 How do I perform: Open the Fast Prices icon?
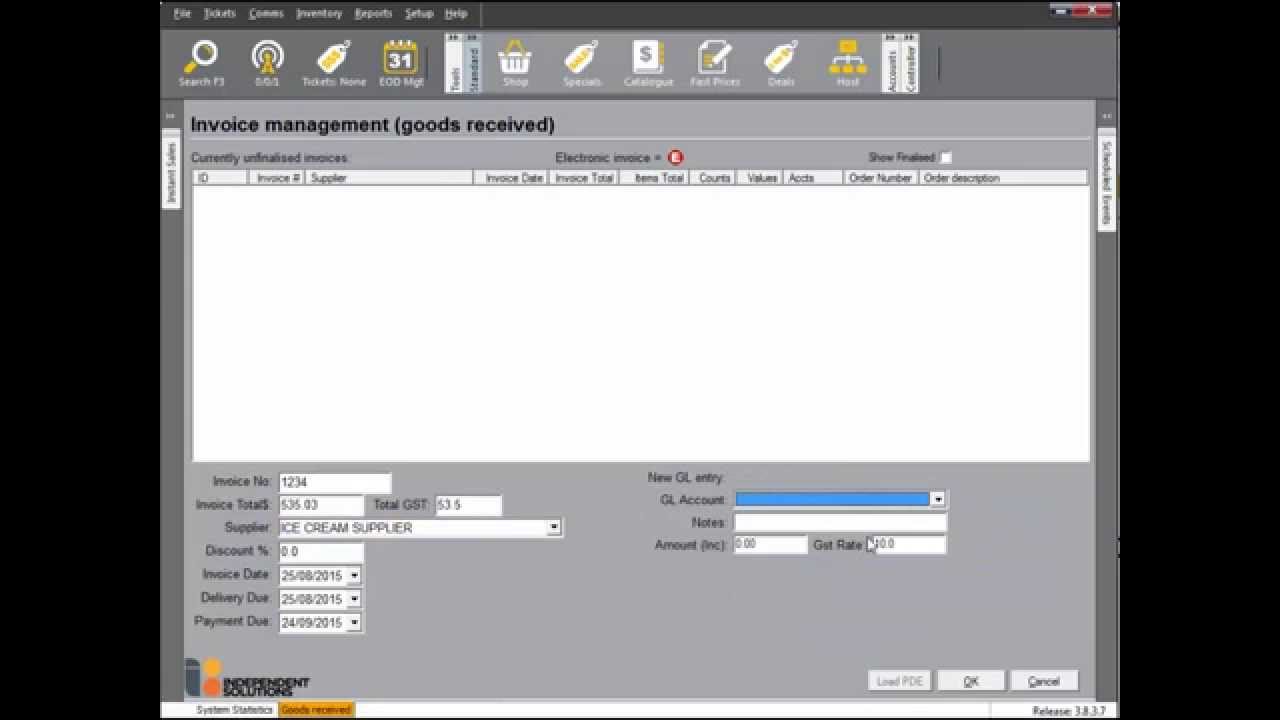coord(715,64)
